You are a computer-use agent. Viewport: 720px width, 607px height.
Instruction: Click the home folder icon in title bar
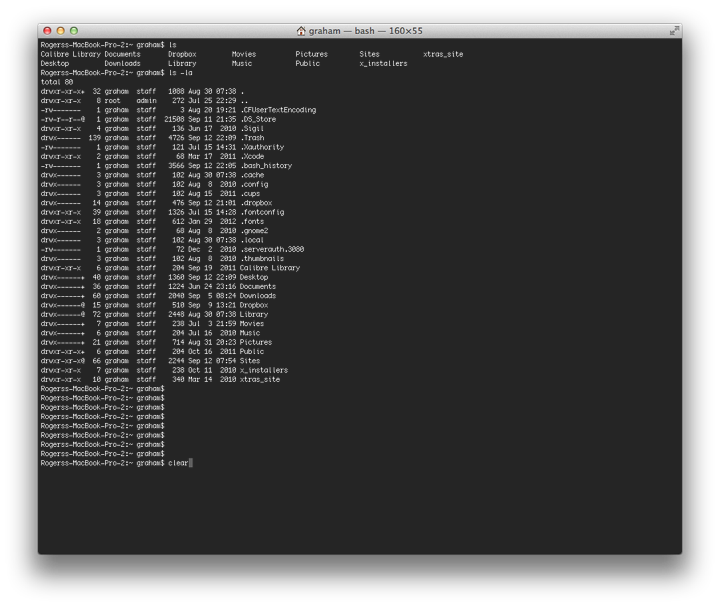click(301, 31)
